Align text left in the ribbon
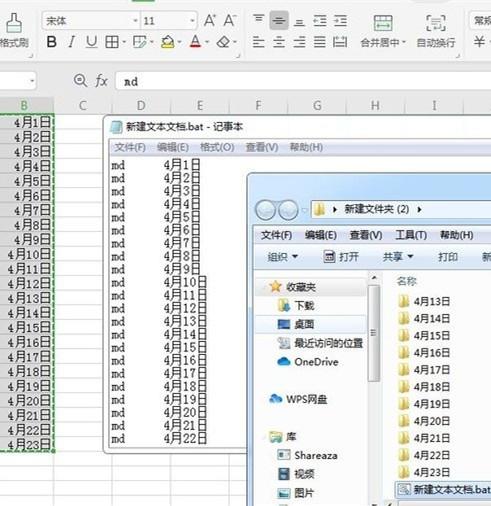The image size is (491, 506). 258,42
